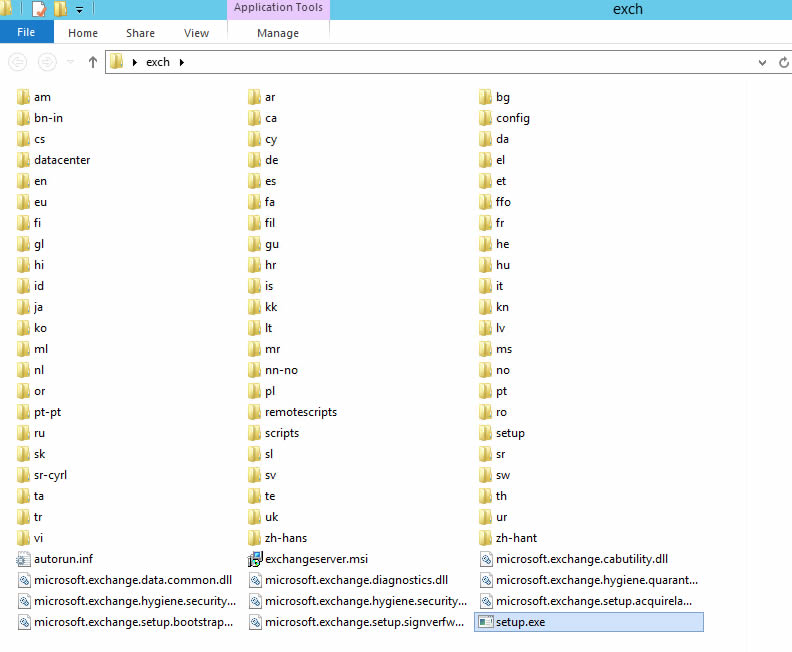Select the sr-cyrl folder icon
This screenshot has width=792, height=652.
(x=23, y=475)
